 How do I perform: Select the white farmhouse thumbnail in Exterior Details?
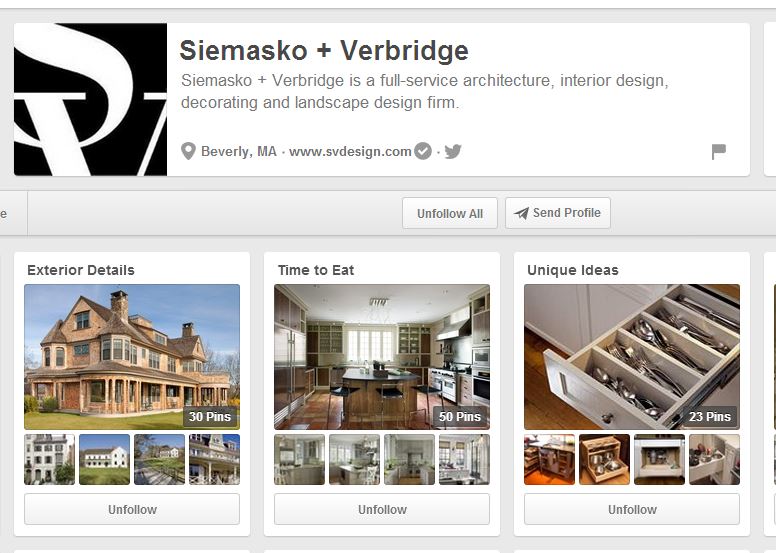click(x=104, y=459)
